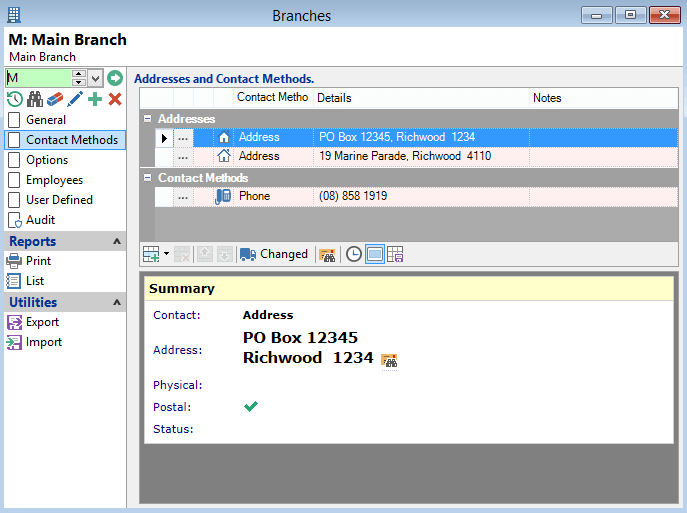This screenshot has width=687, height=513.
Task: Click the Postal green checkmark
Action: [251, 407]
